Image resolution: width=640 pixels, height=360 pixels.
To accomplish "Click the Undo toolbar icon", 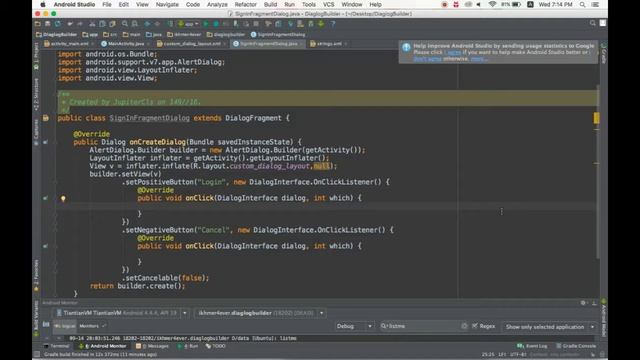I will (x=70, y=24).
